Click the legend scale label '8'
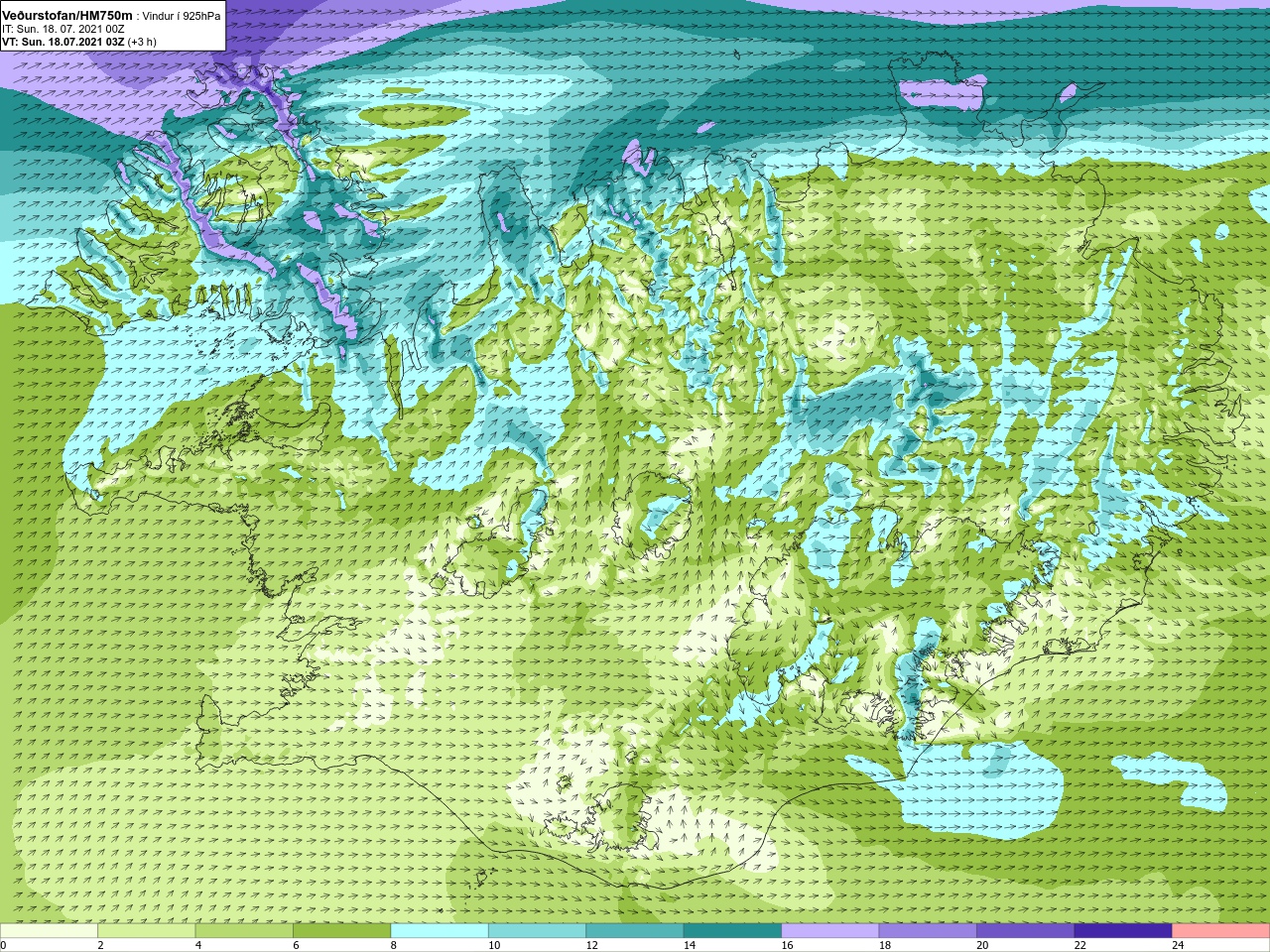Screen dimensions: 1270x952 [x=394, y=945]
